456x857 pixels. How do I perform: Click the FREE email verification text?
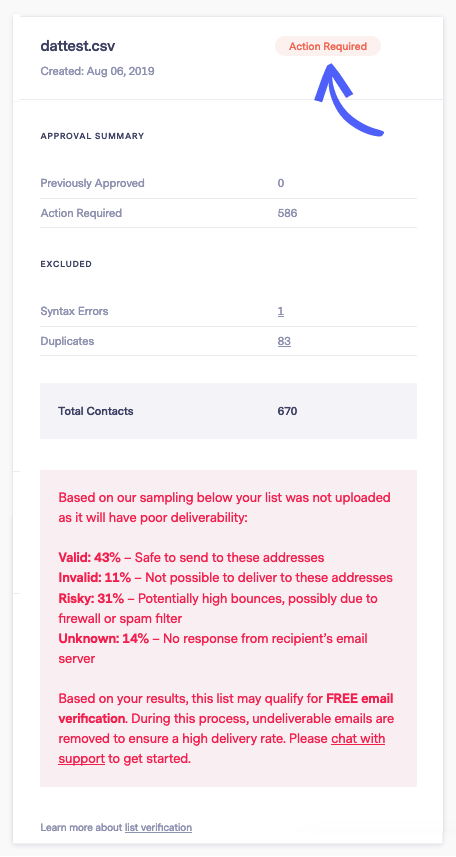coord(226,708)
